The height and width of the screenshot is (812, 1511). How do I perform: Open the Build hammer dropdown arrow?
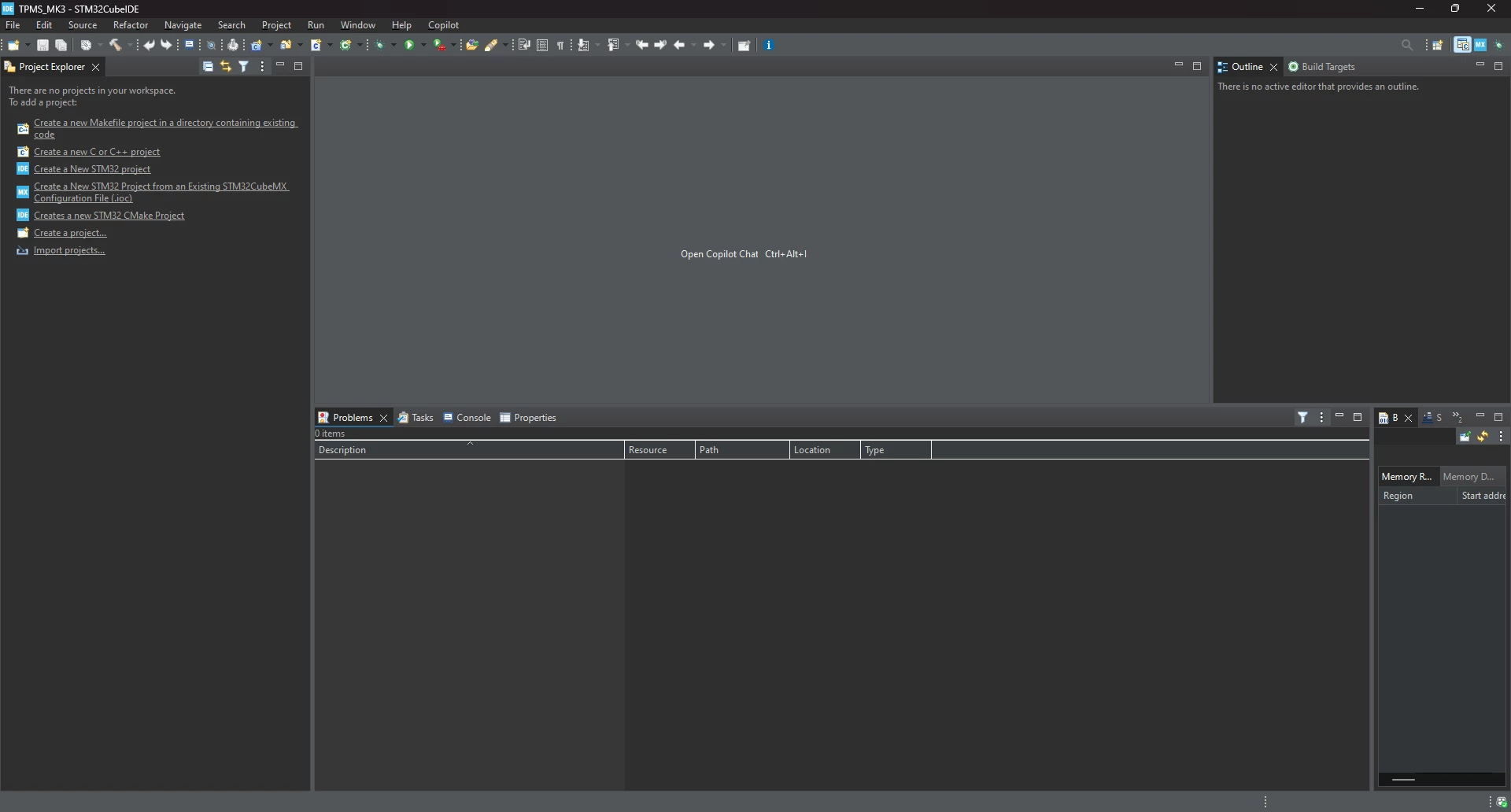tap(130, 45)
